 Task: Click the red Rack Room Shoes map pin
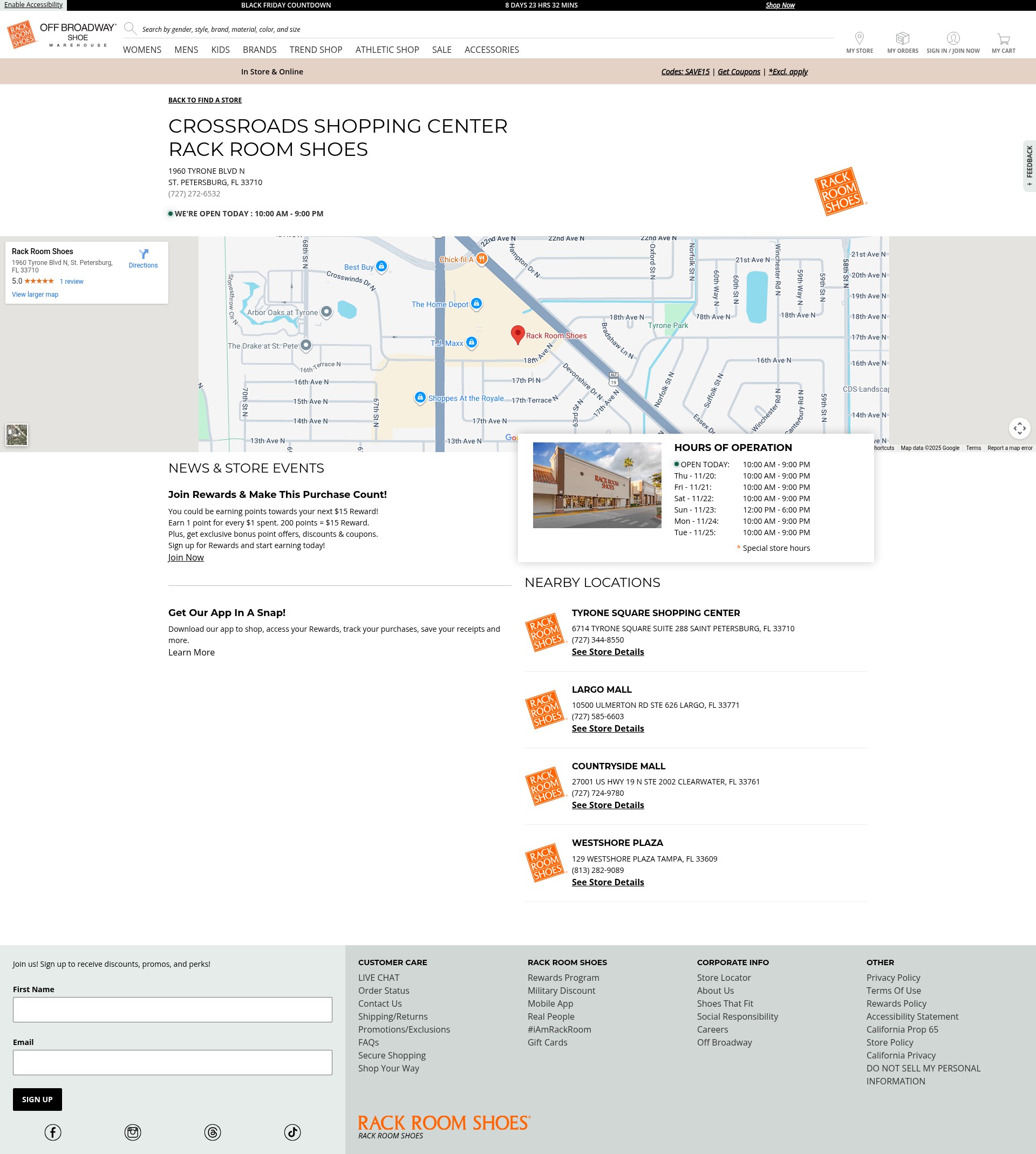(517, 334)
